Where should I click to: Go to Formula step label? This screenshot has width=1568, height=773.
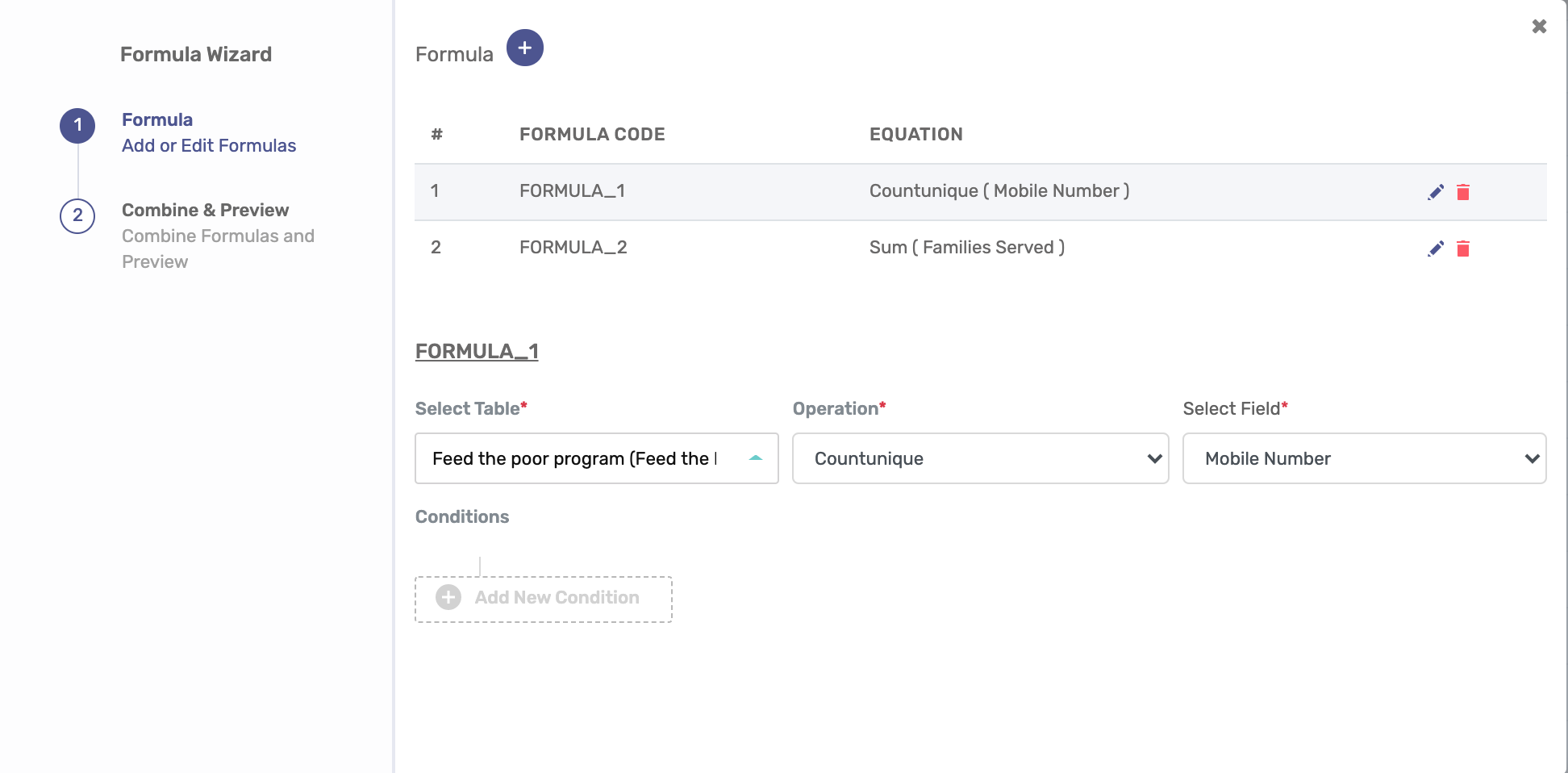(157, 119)
